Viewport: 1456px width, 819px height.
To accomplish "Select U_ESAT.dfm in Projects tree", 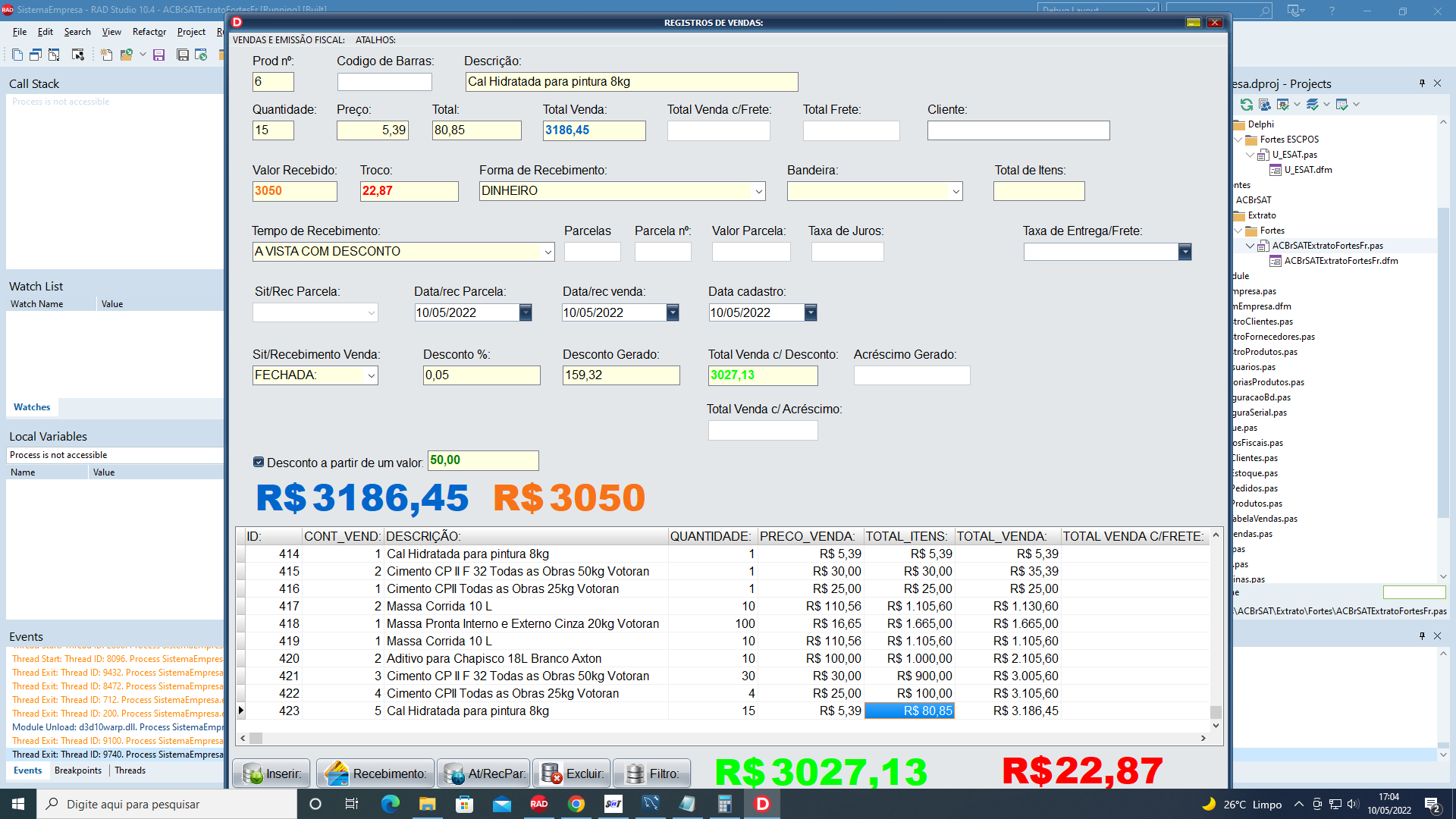I will 1307,170.
